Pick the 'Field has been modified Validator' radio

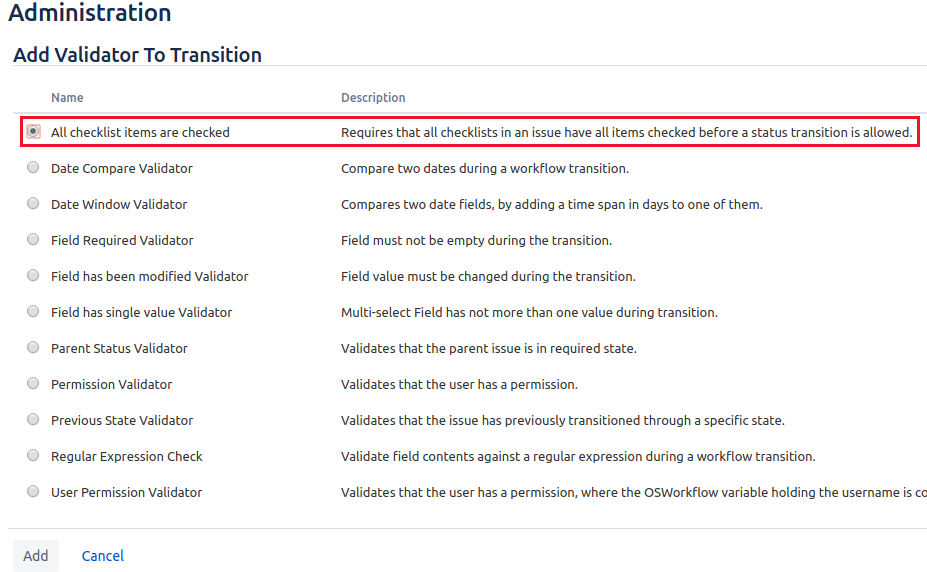pyautogui.click(x=33, y=275)
